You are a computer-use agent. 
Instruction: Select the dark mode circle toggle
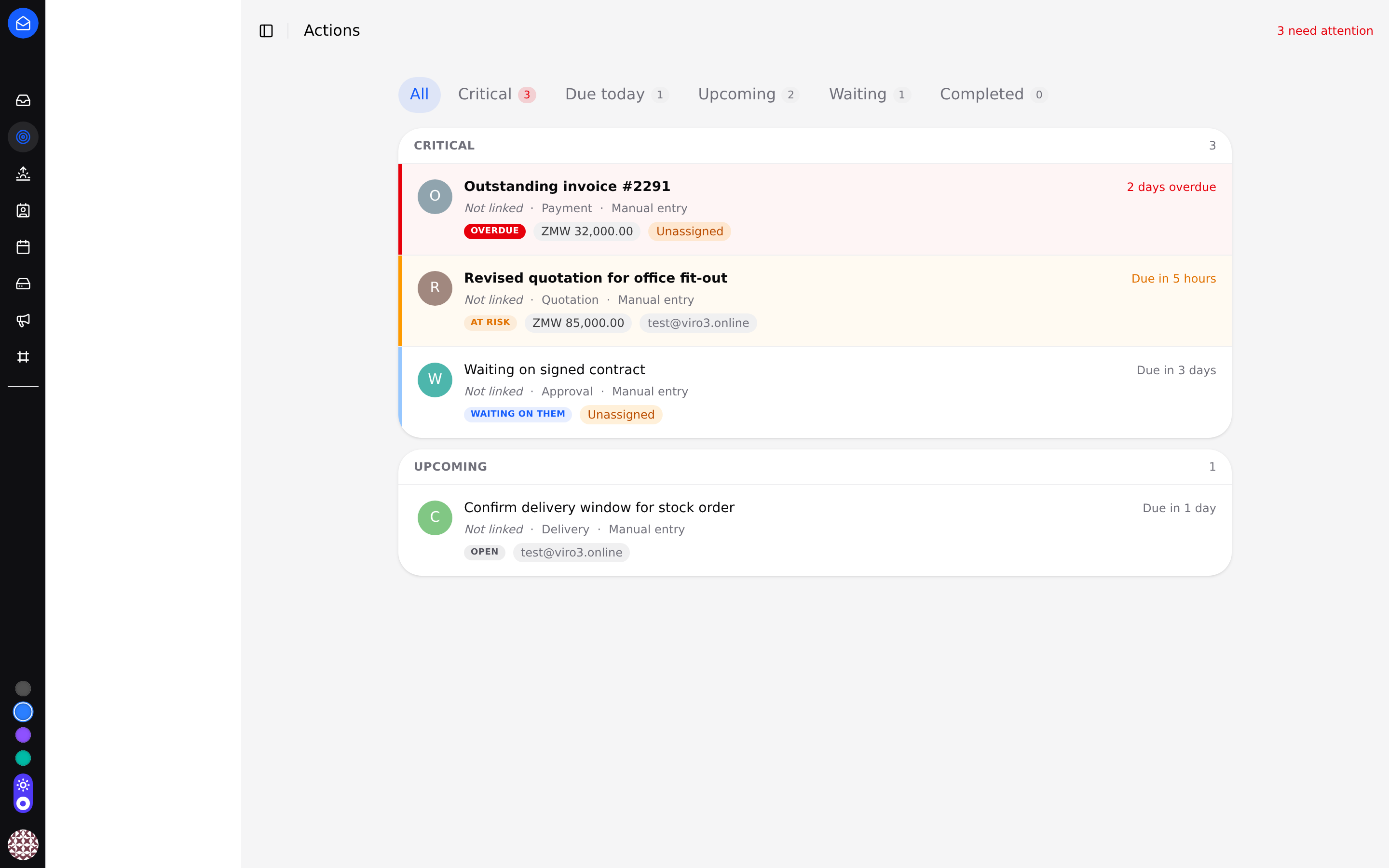23,803
